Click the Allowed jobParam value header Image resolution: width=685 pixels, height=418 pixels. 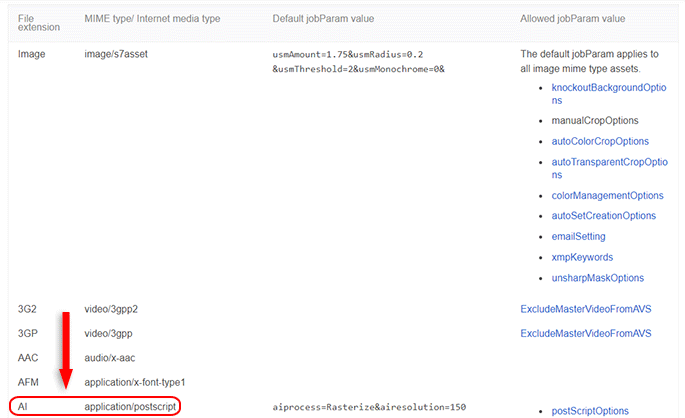(x=573, y=19)
